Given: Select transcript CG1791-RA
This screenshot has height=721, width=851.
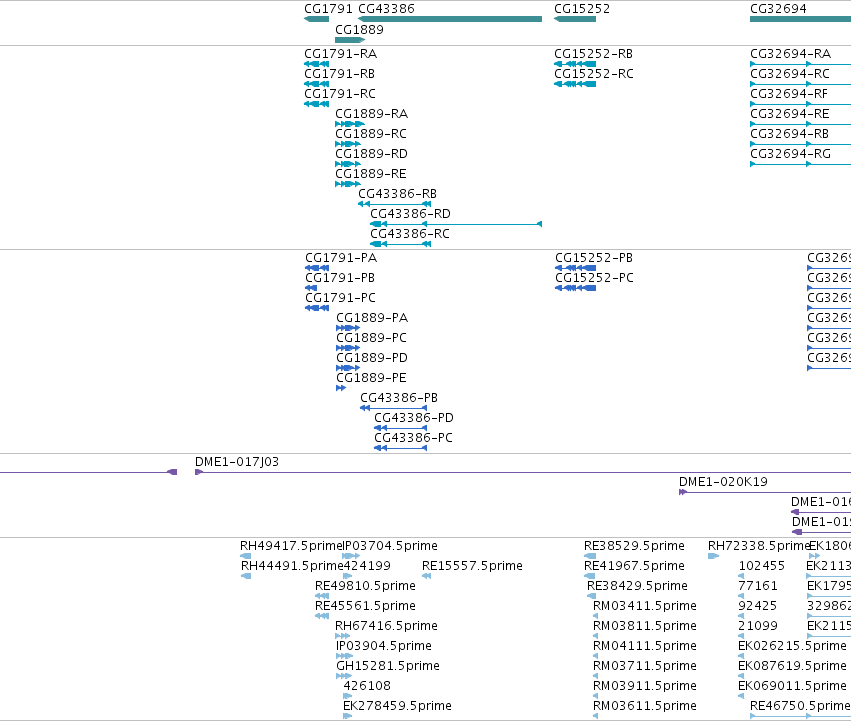Looking at the screenshot, I should coord(340,54).
